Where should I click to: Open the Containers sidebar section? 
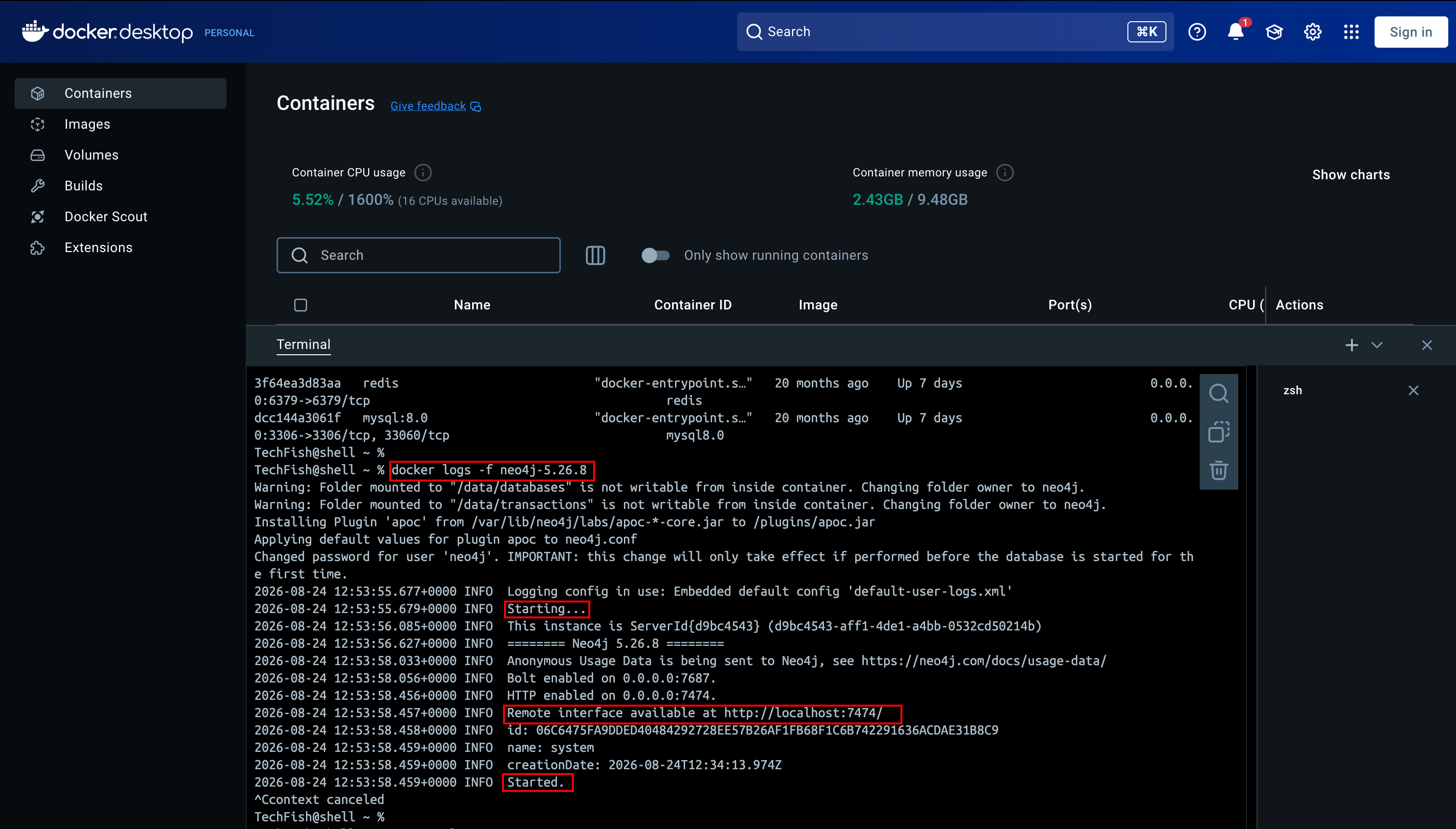coord(120,94)
